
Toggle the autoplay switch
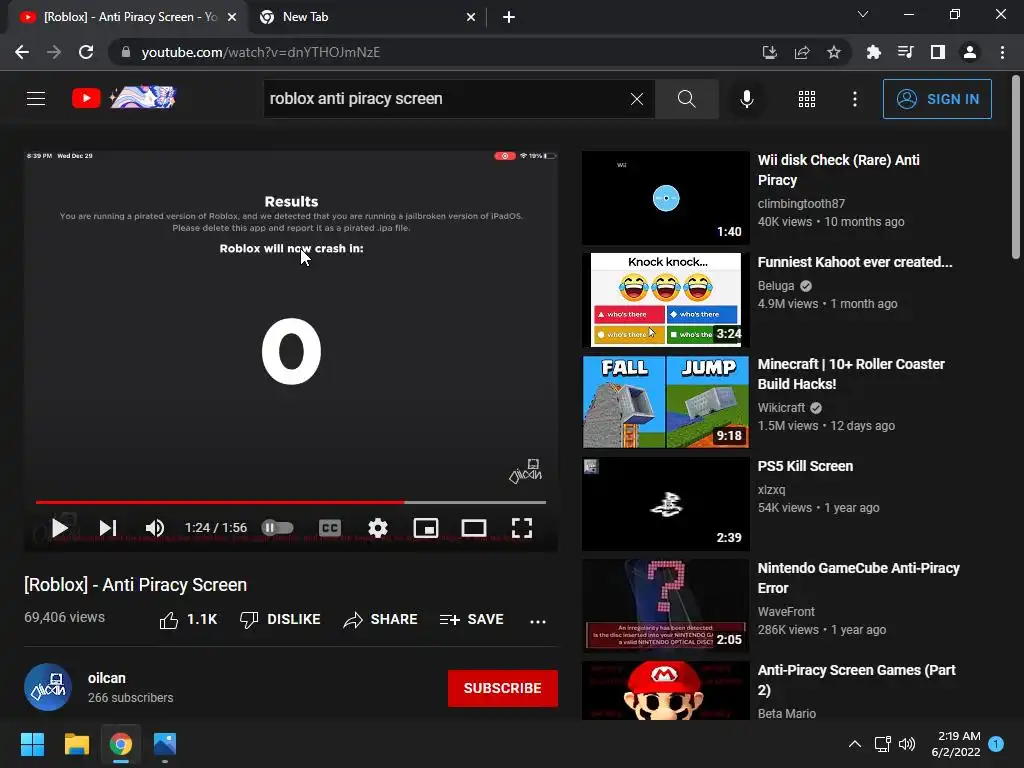(x=278, y=528)
